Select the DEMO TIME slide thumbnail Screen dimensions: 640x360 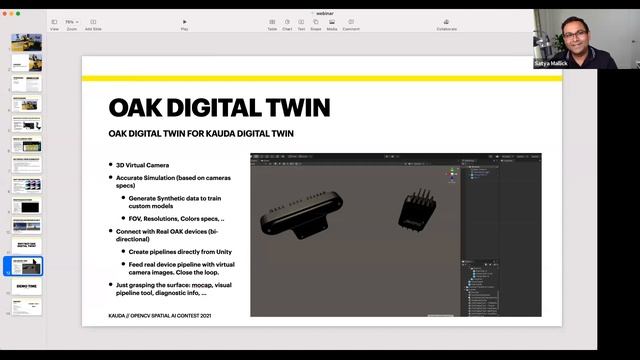point(27,286)
